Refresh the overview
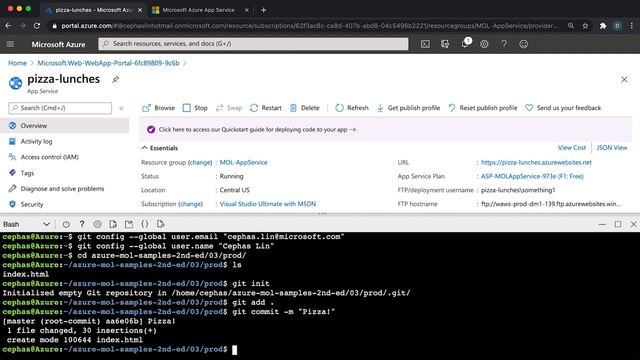Screen dimensions: 640x360 [352, 108]
